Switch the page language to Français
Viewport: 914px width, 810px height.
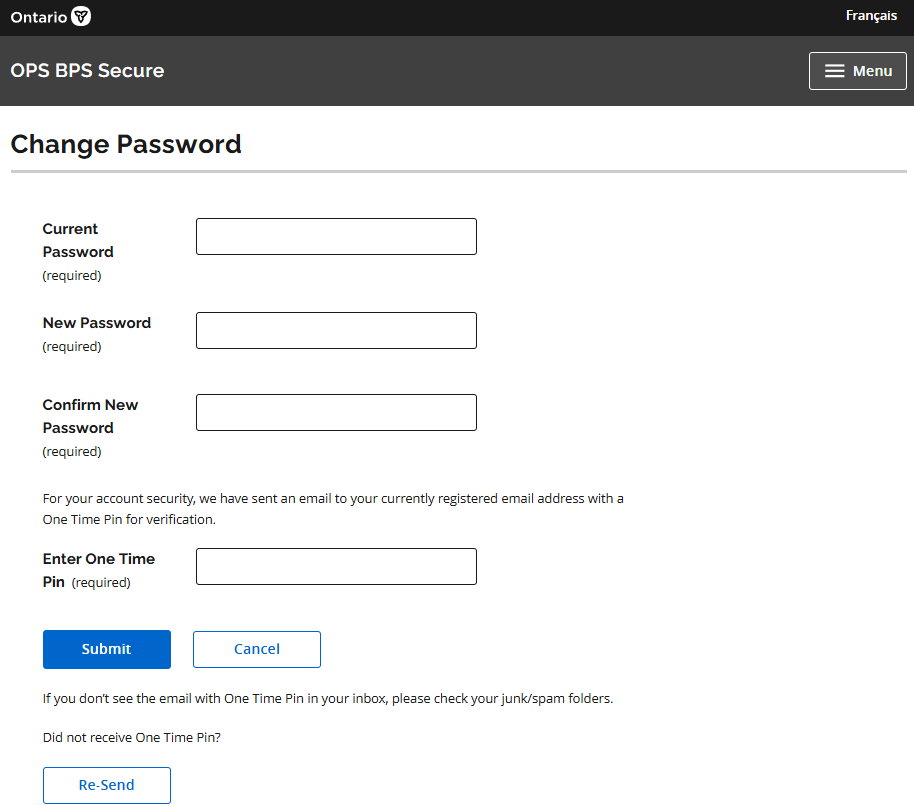pyautogui.click(x=870, y=15)
